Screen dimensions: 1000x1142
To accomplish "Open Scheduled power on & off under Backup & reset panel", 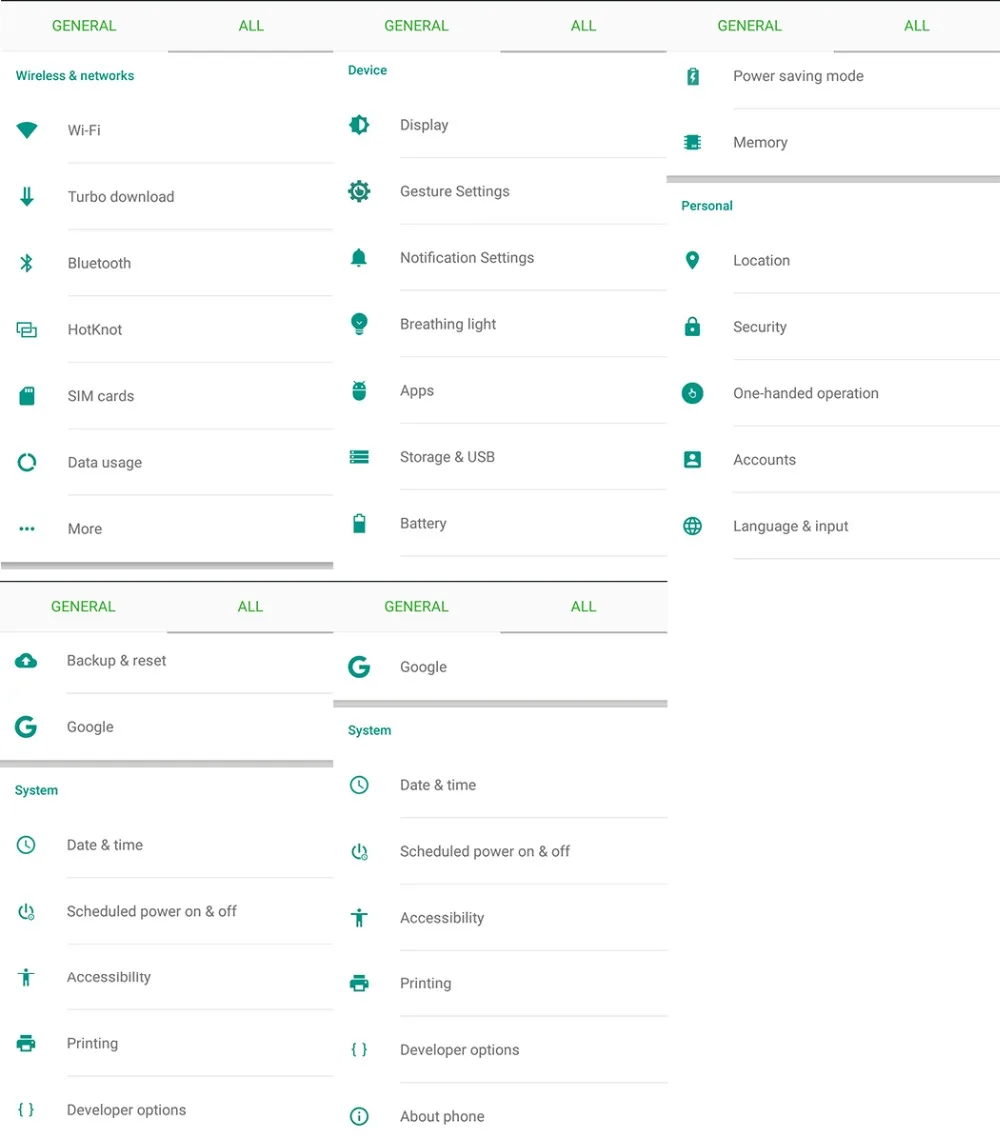I will (167, 911).
